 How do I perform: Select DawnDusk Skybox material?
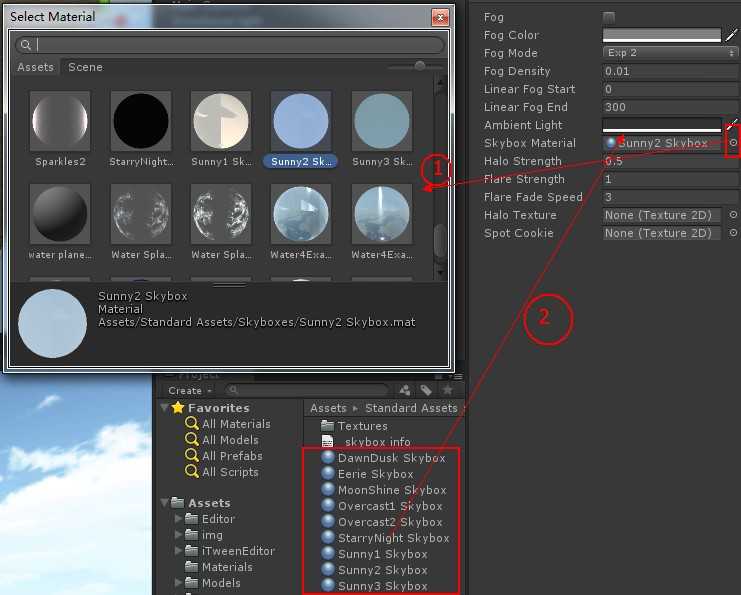[x=383, y=458]
